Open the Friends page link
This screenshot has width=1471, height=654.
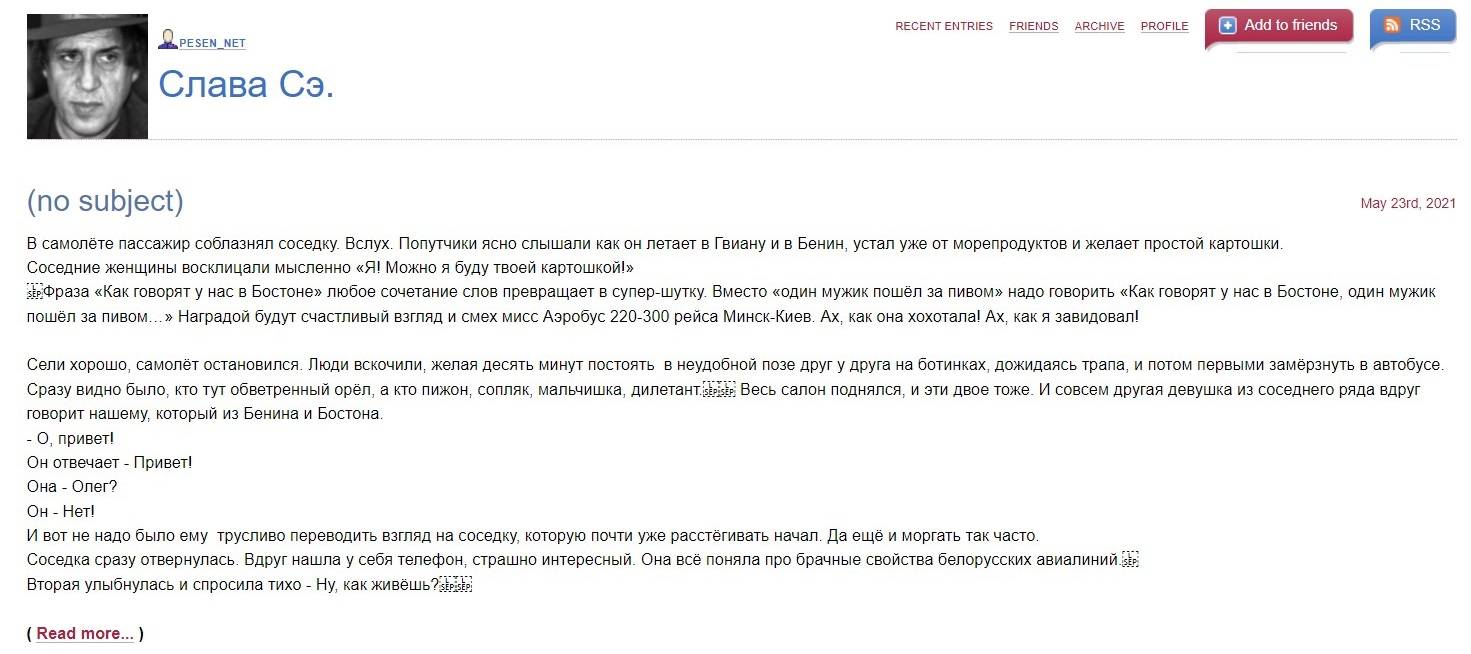pos(1033,27)
